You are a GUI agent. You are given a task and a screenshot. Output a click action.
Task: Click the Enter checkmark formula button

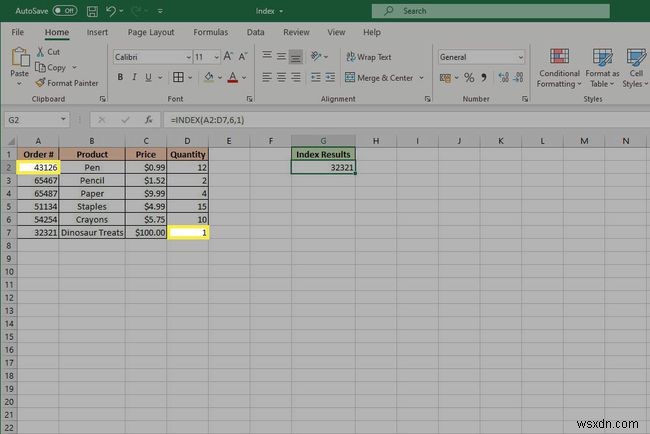125,120
